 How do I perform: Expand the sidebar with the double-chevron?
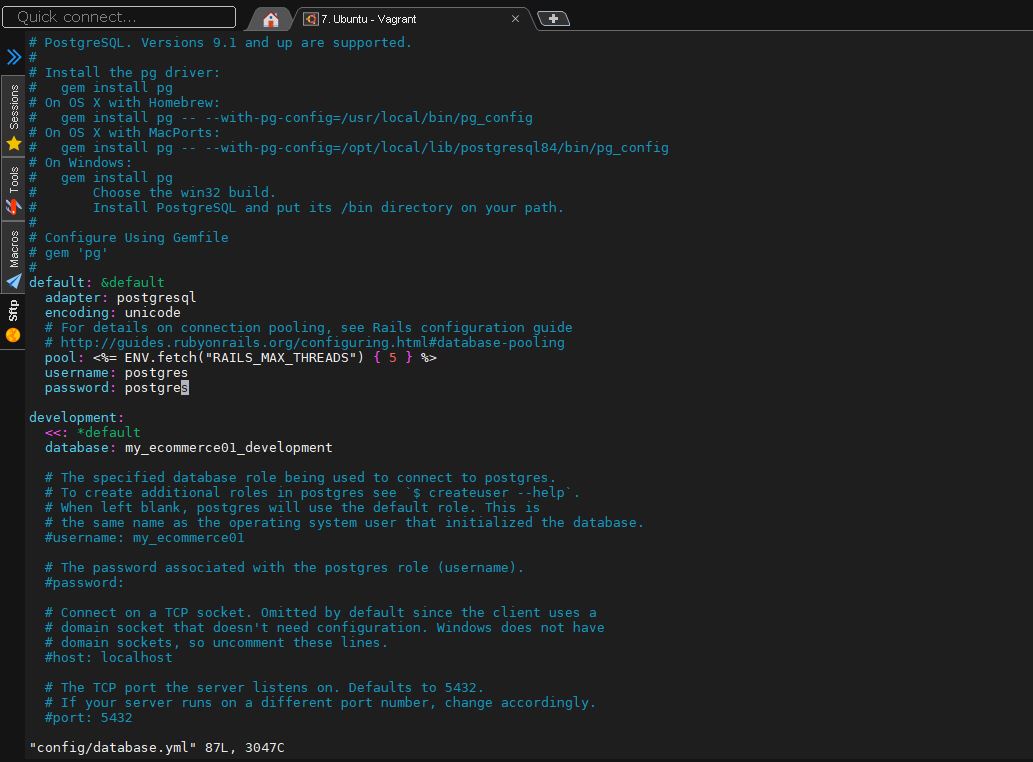13,57
